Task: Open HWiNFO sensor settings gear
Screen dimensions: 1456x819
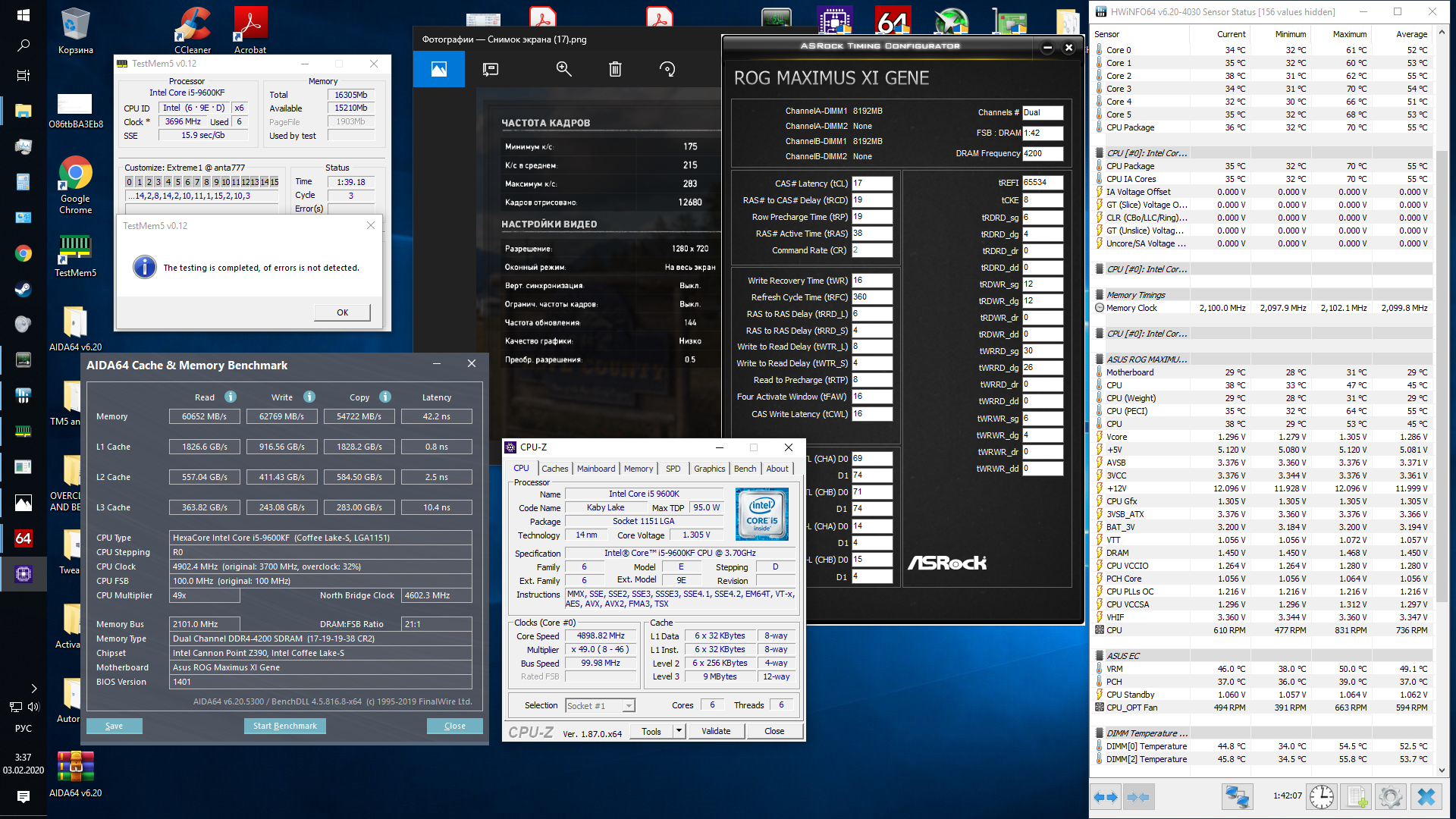Action: 1390,797
